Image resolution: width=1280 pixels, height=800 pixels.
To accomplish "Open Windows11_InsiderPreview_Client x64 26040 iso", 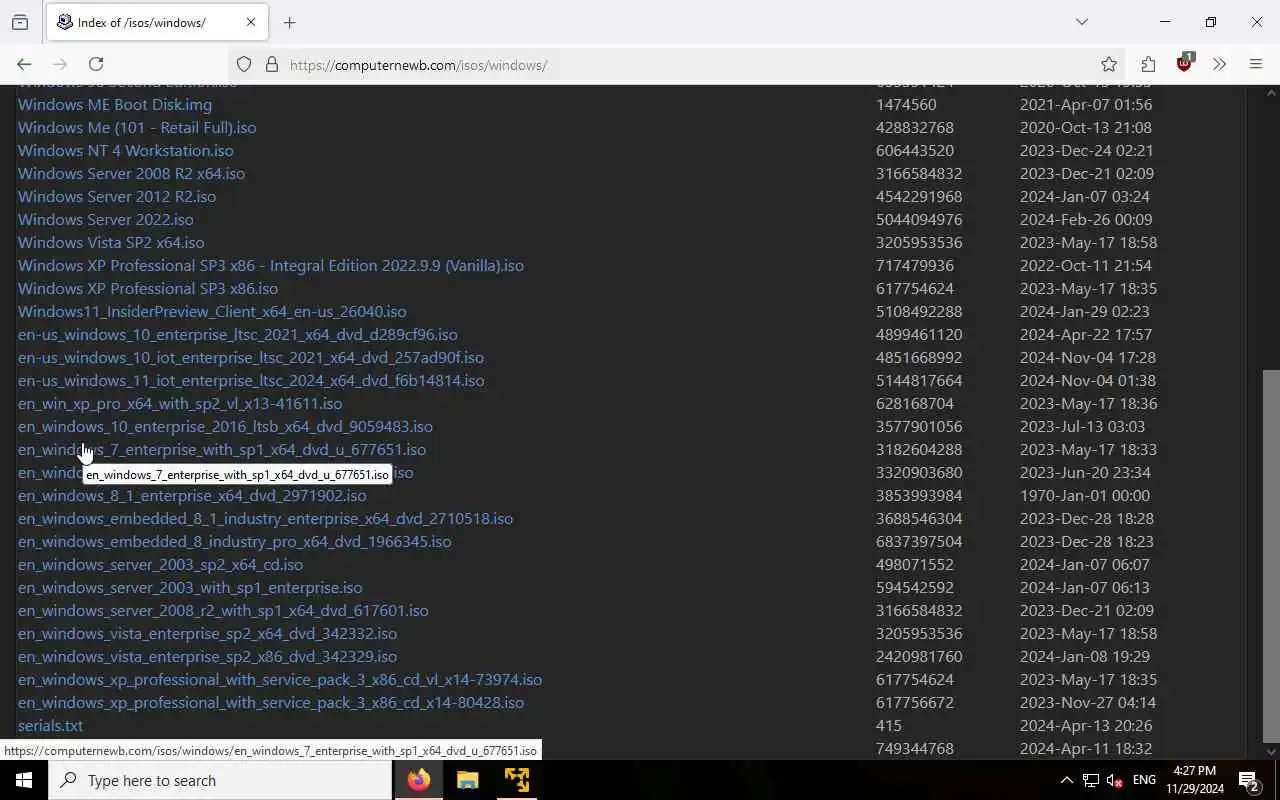I will (212, 311).
